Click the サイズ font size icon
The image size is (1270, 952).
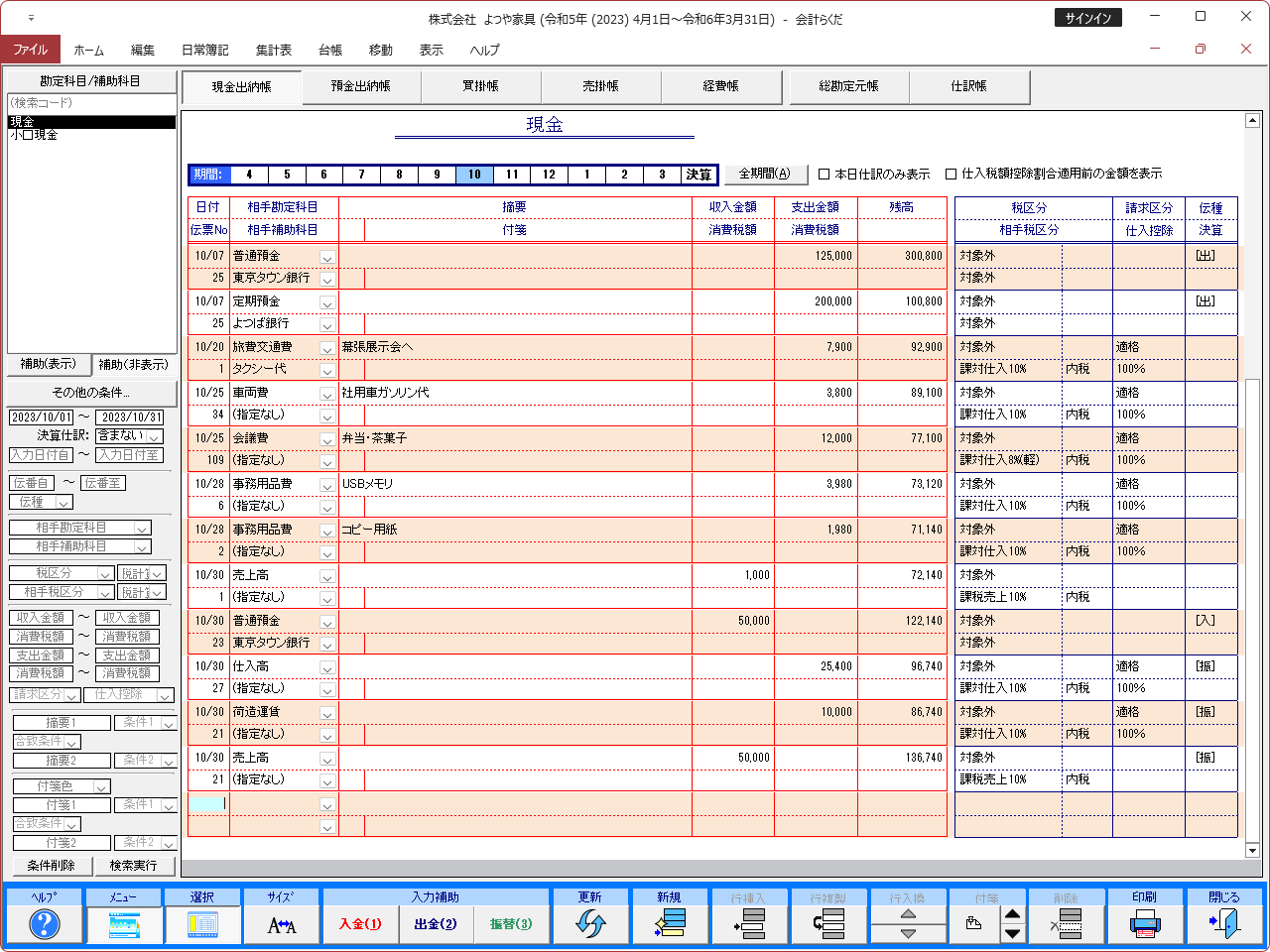pyautogui.click(x=282, y=924)
